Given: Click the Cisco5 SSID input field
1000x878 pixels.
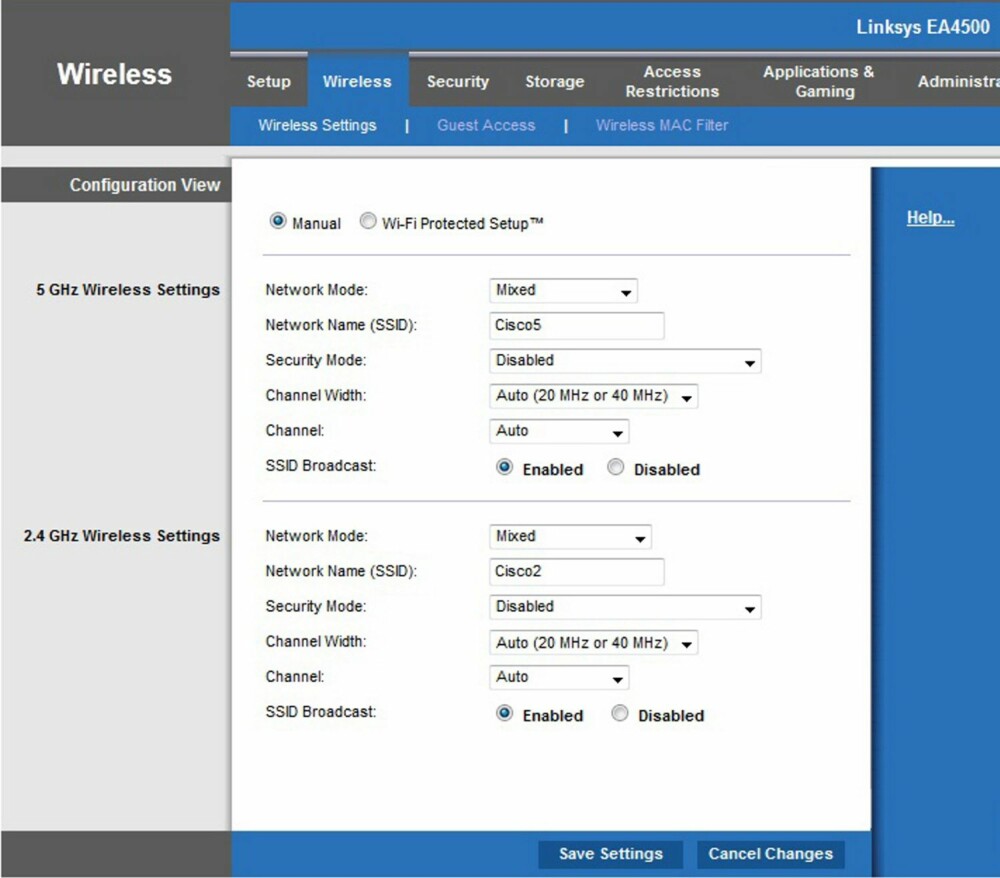Looking at the screenshot, I should (577, 325).
